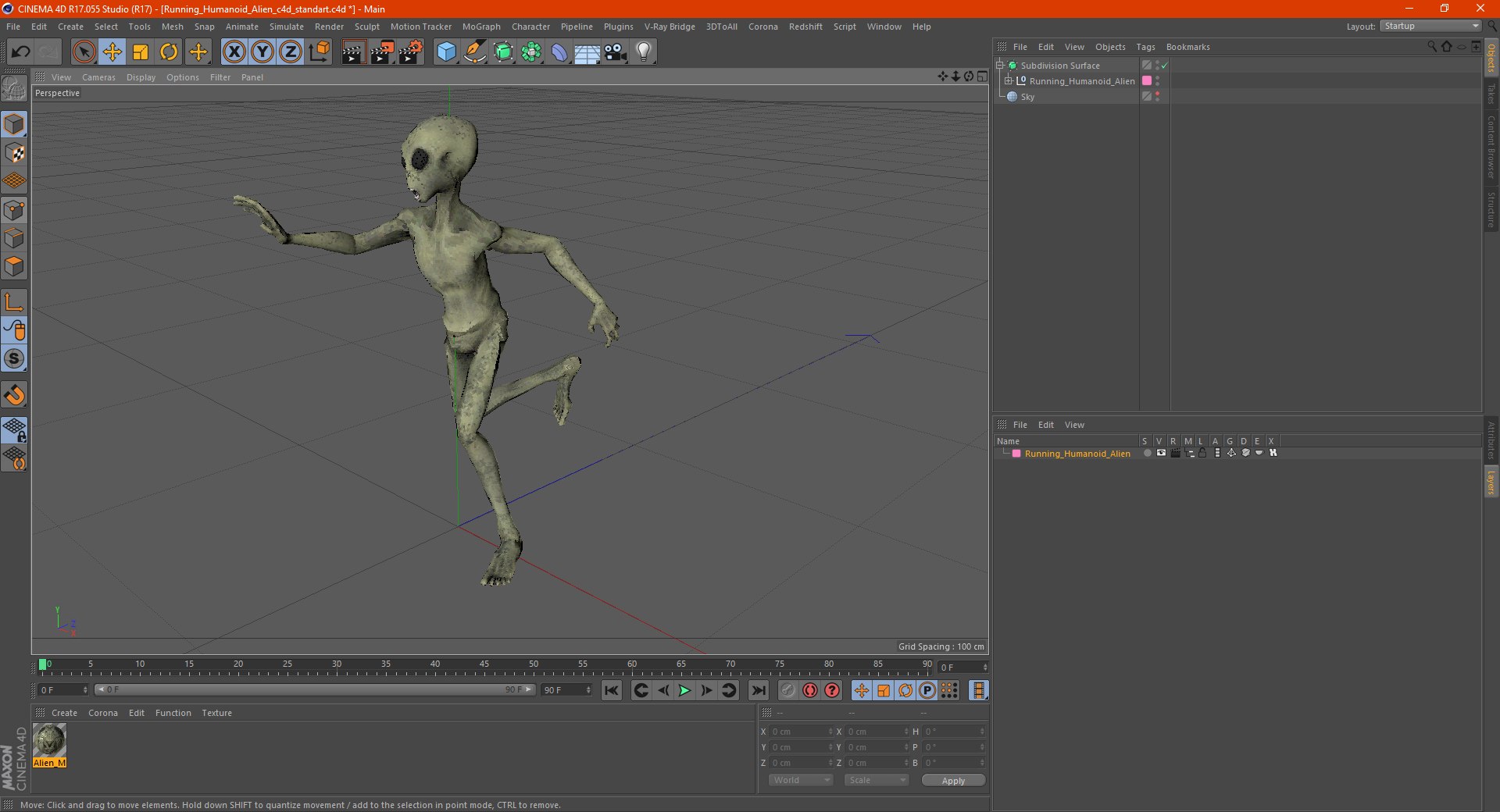Open the Object Manager Tags menu

[x=1145, y=47]
